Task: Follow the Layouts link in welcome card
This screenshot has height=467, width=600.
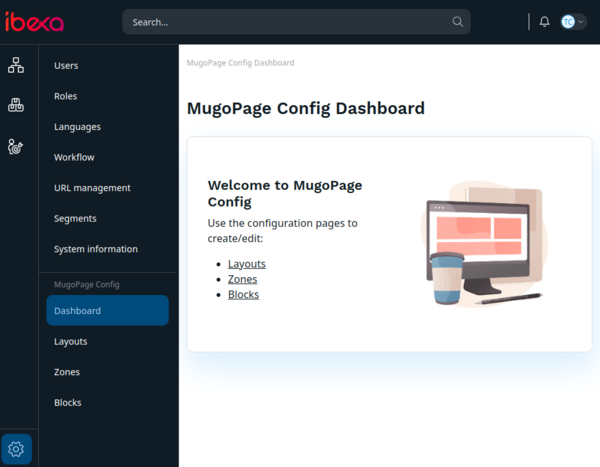Action: (247, 264)
